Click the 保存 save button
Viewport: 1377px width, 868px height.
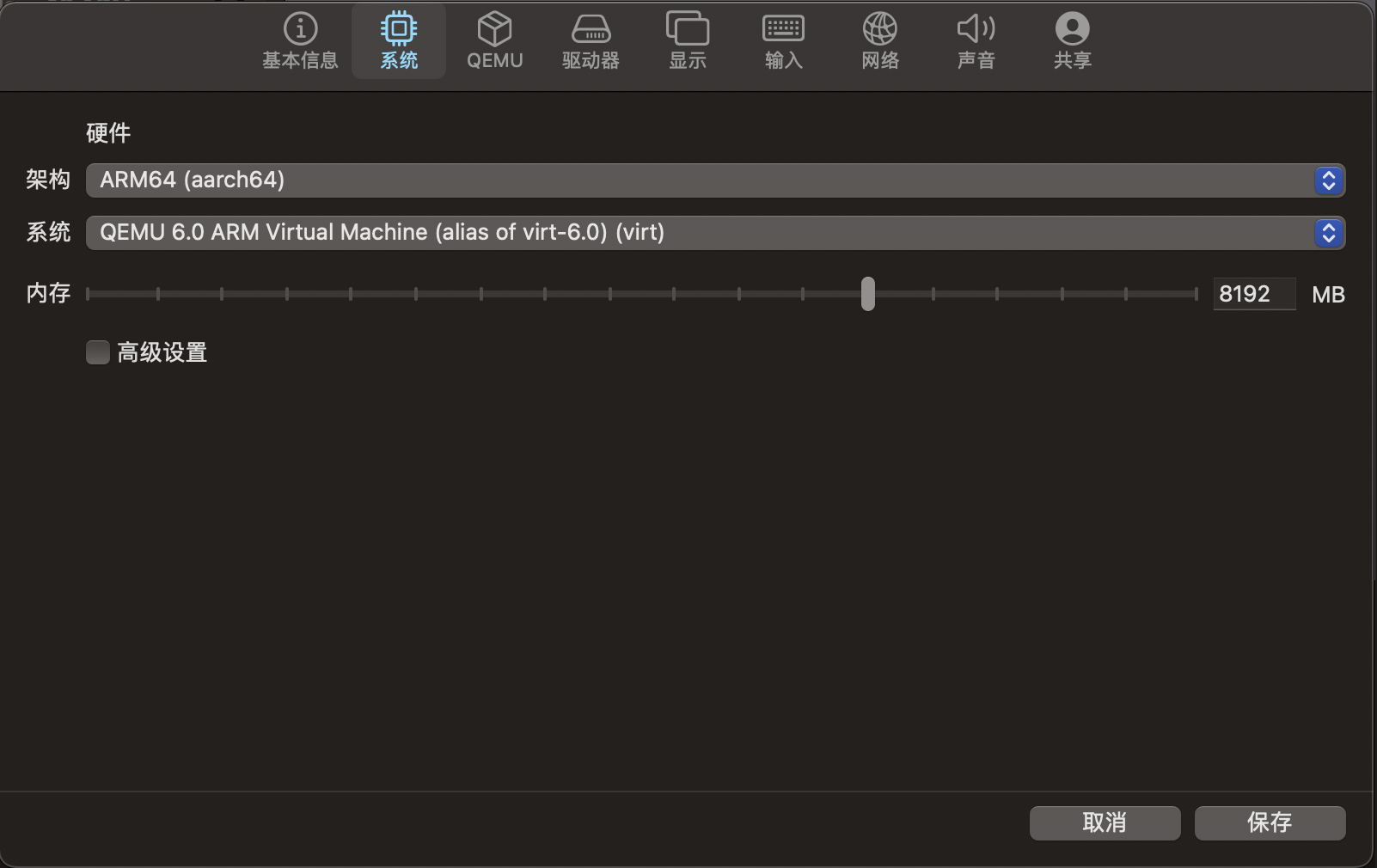tap(1270, 822)
